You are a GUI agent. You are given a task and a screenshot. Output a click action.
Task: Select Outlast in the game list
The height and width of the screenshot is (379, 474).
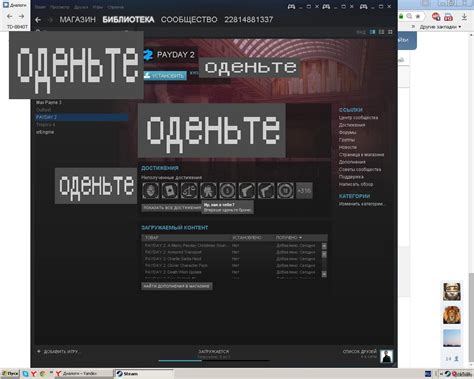pyautogui.click(x=43, y=110)
